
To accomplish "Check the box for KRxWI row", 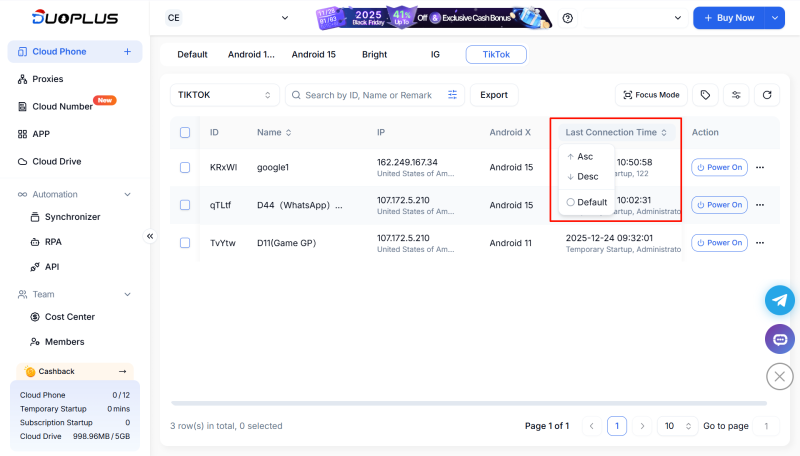I will pos(185,167).
